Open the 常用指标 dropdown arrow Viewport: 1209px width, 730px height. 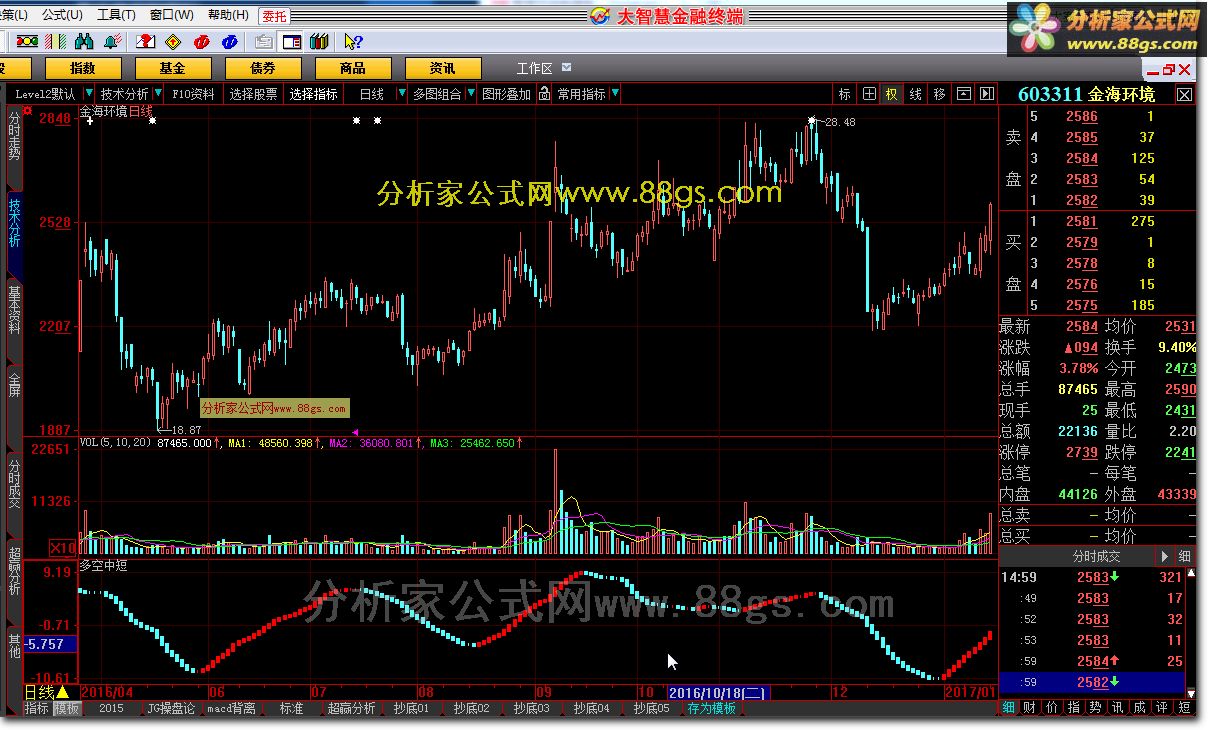coord(614,94)
